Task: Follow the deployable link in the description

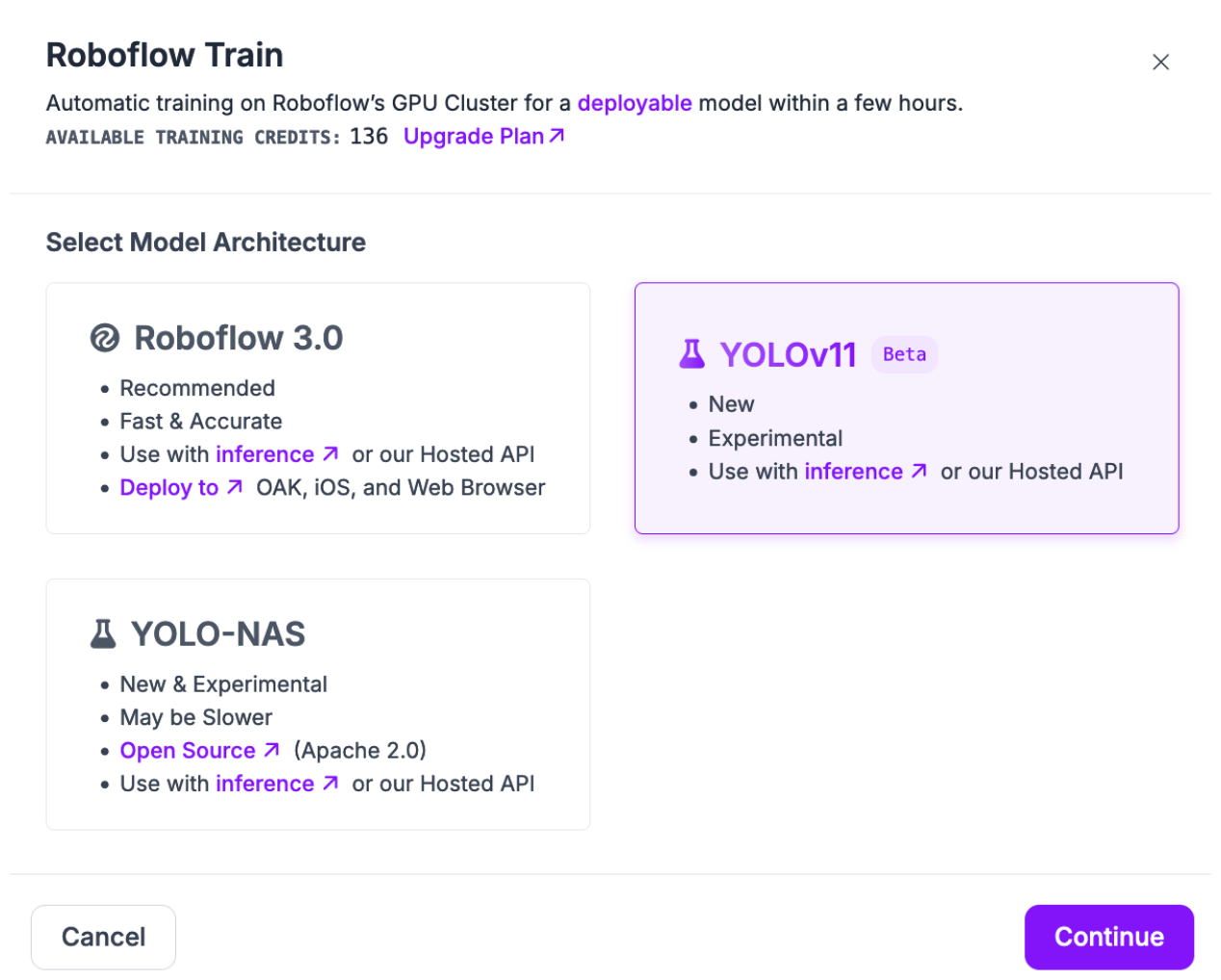Action: (x=634, y=103)
